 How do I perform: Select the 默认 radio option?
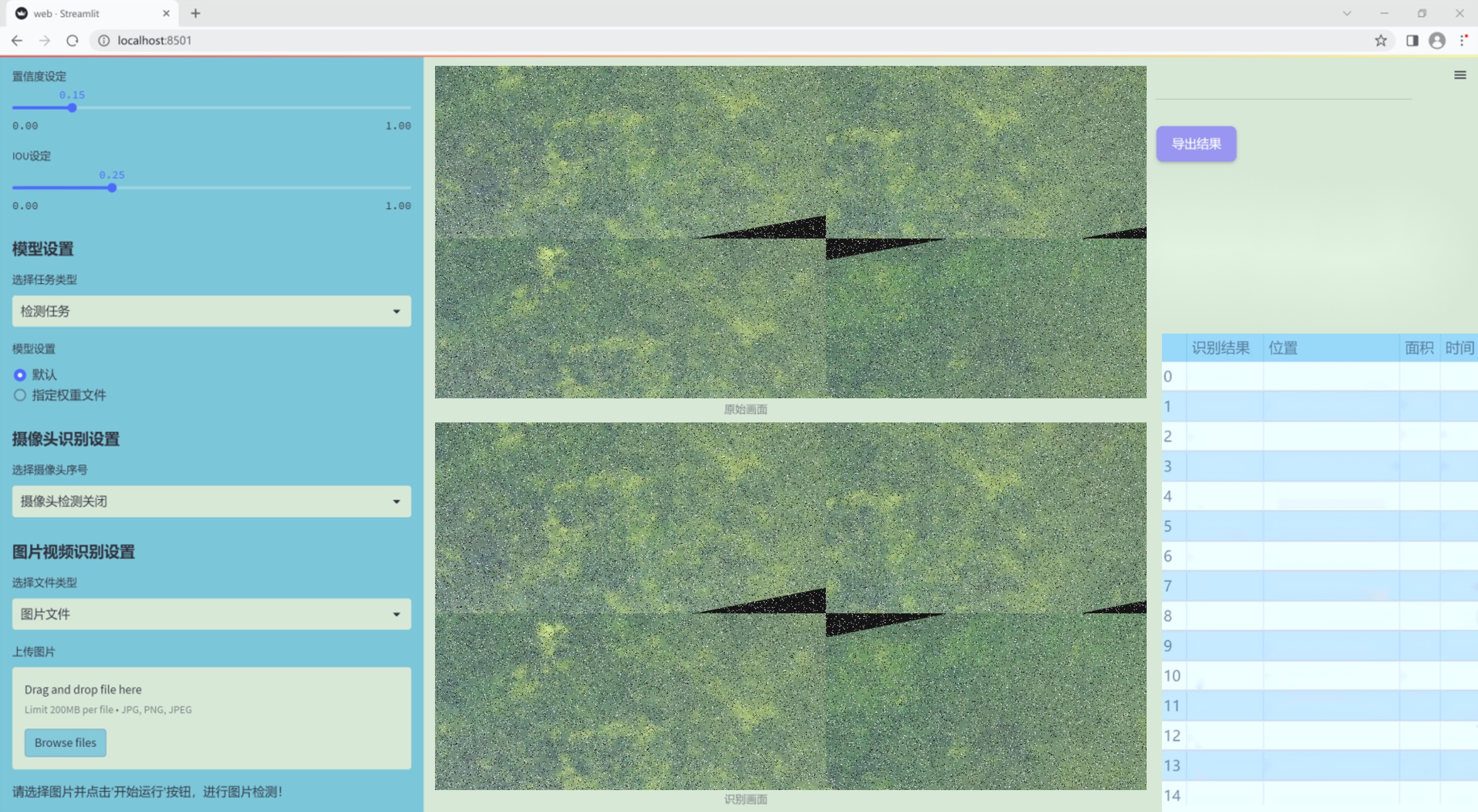point(20,375)
